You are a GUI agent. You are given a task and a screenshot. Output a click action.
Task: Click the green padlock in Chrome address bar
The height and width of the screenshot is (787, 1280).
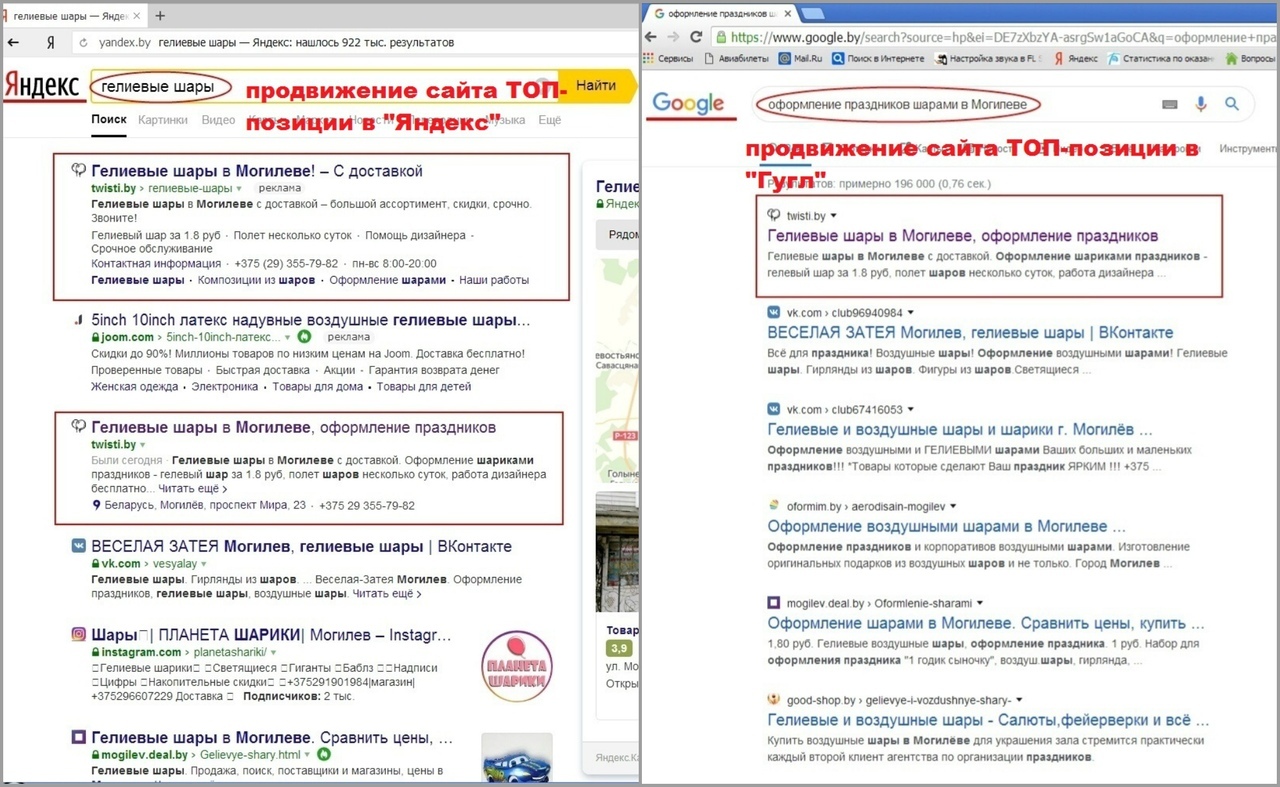pyautogui.click(x=721, y=37)
